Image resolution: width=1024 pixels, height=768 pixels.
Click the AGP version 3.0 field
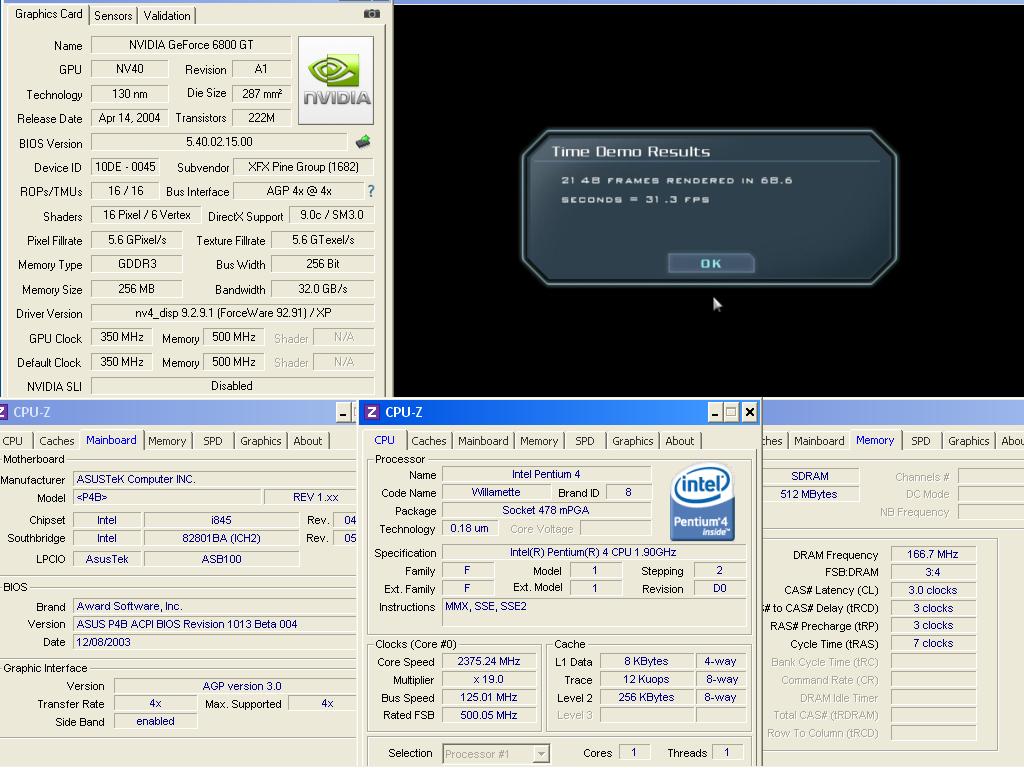[x=236, y=686]
